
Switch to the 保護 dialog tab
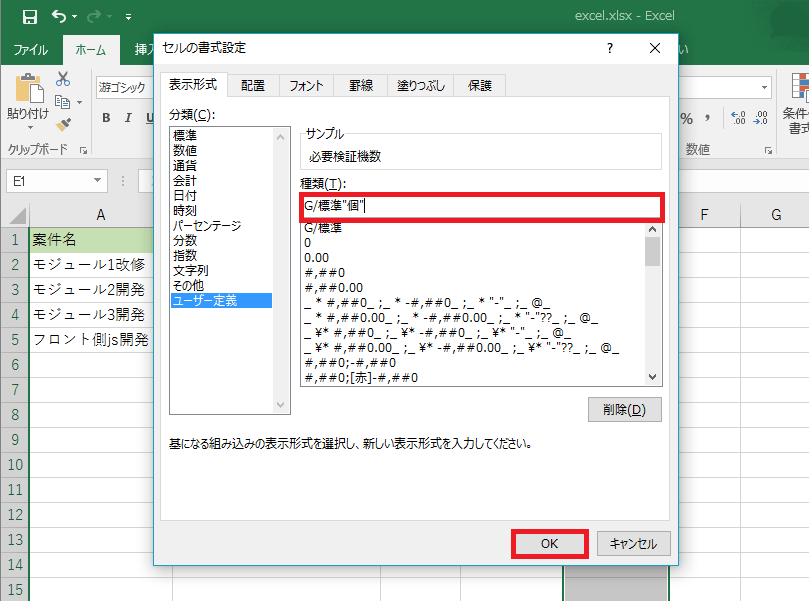480,86
